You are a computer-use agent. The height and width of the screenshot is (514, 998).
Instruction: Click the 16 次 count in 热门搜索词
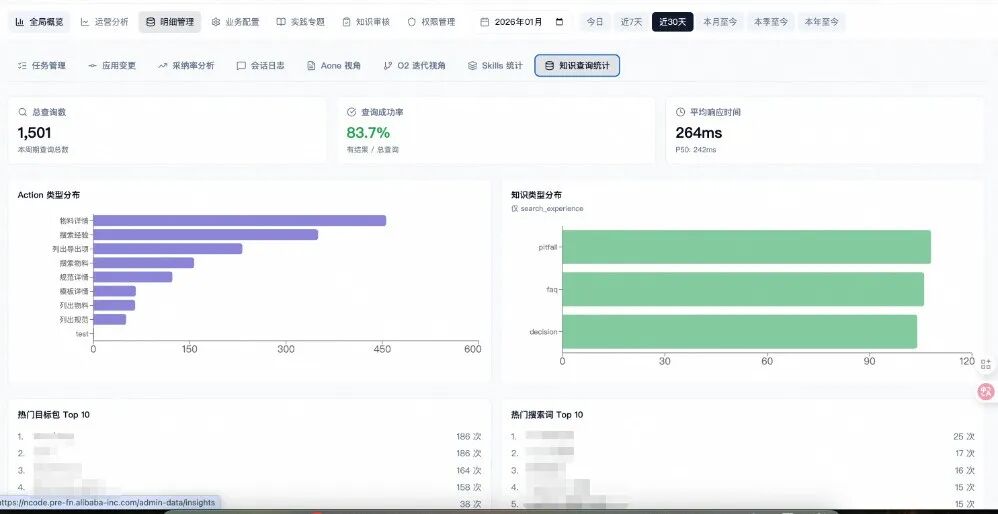pyautogui.click(x=964, y=470)
